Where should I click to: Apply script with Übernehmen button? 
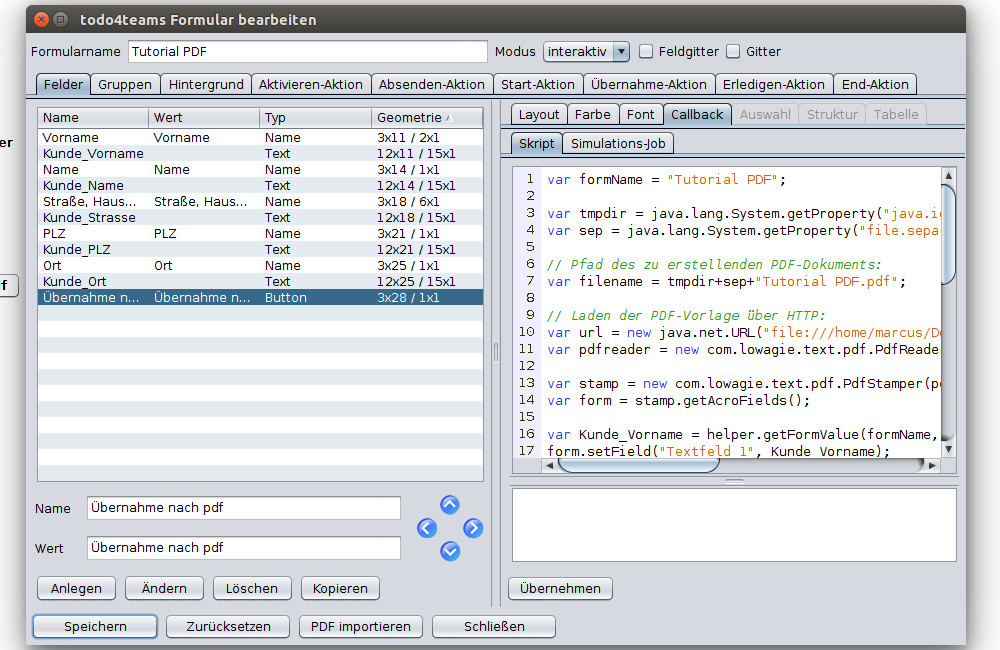tap(560, 588)
